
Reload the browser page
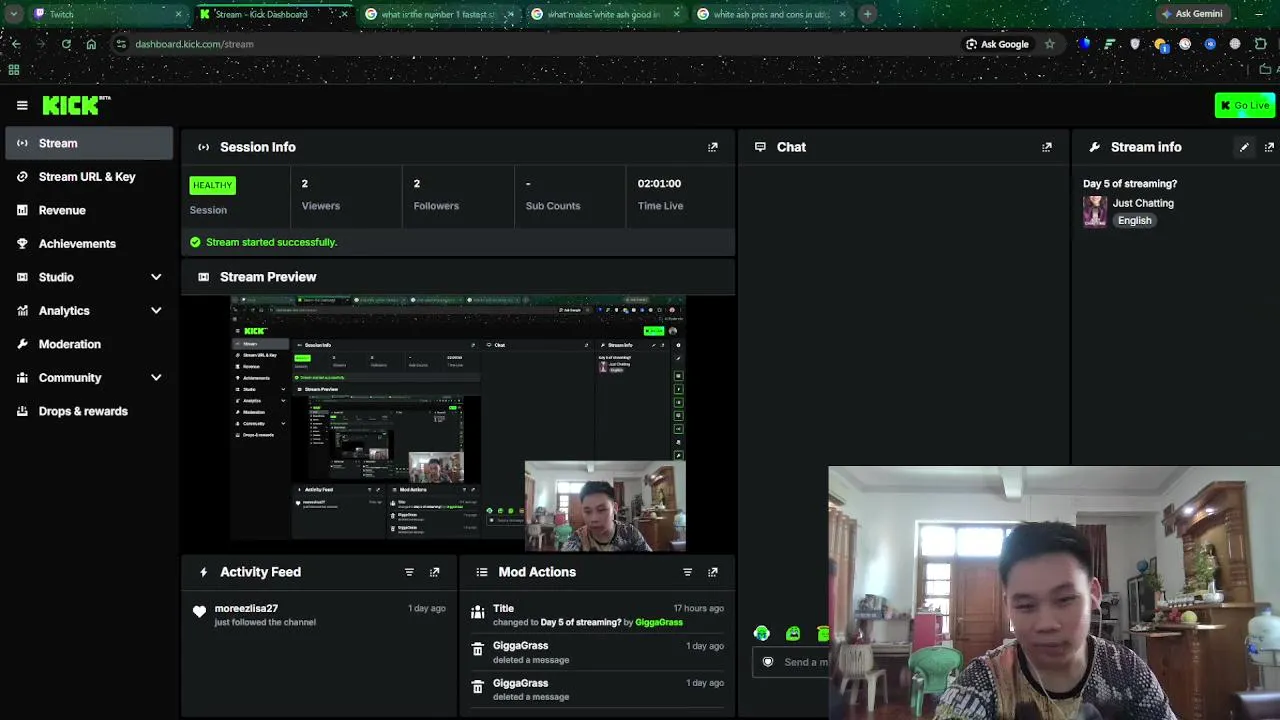click(x=66, y=44)
